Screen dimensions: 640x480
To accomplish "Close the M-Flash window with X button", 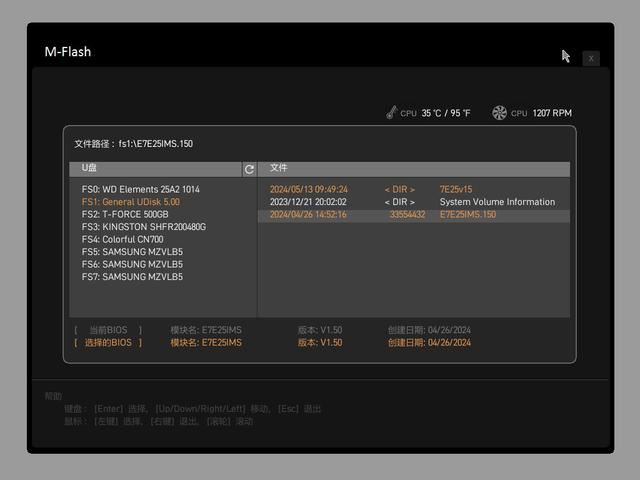I will coord(591,58).
